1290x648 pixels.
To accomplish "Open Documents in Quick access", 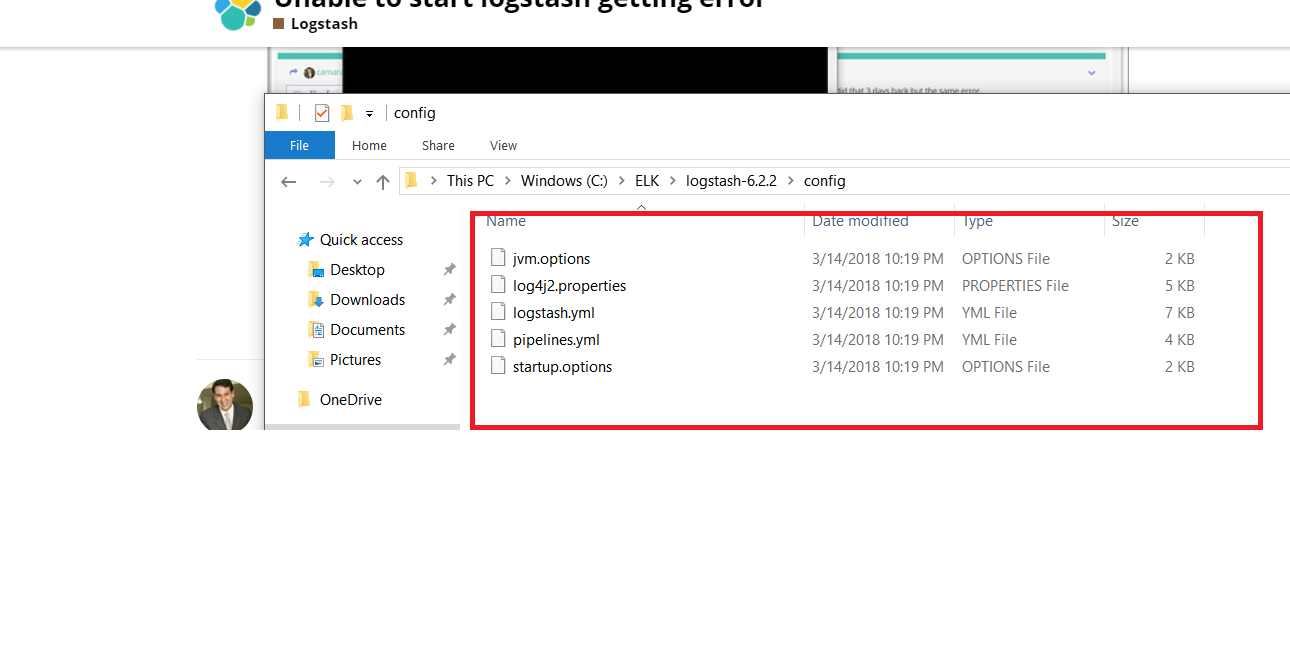I will click(x=367, y=330).
